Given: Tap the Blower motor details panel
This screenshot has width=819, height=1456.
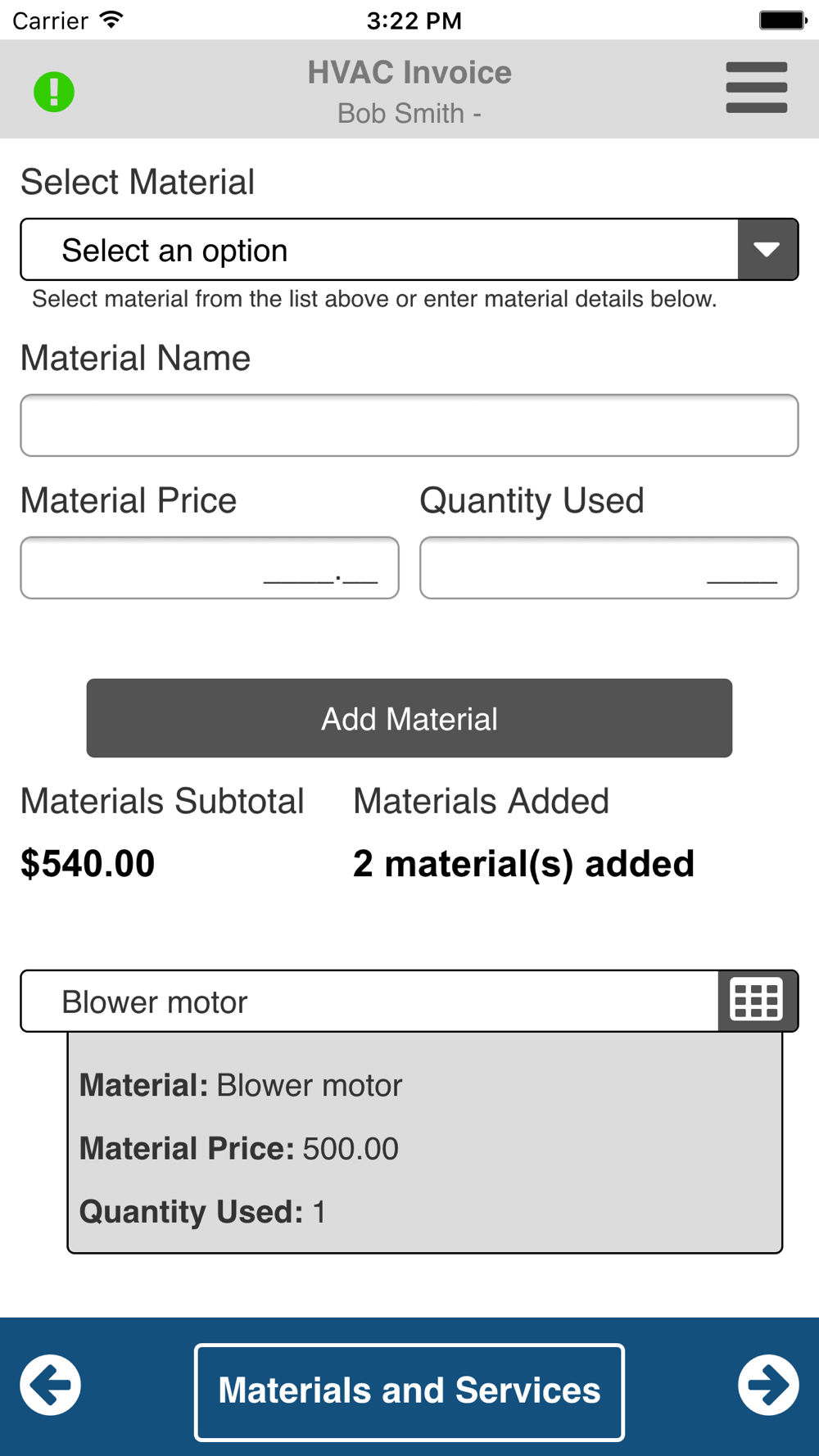Looking at the screenshot, I should (424, 1146).
